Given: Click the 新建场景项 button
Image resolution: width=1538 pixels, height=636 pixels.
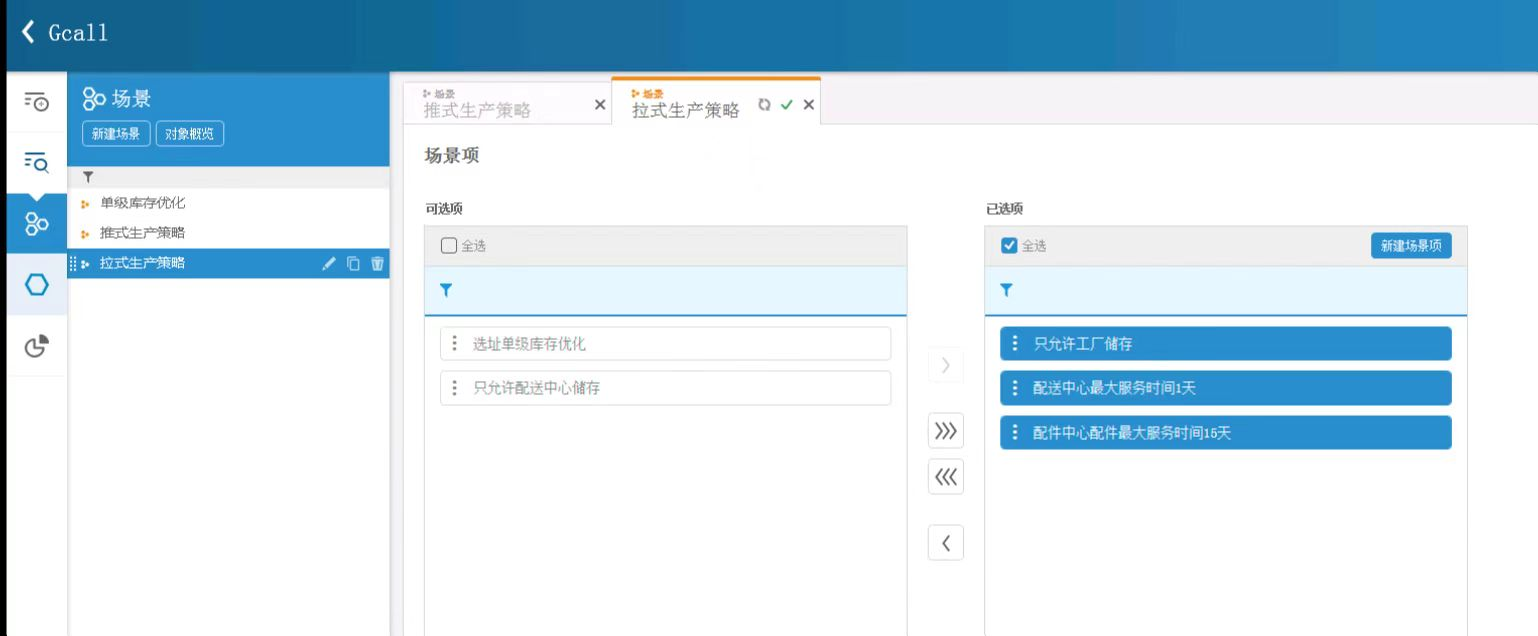Looking at the screenshot, I should point(1410,246).
